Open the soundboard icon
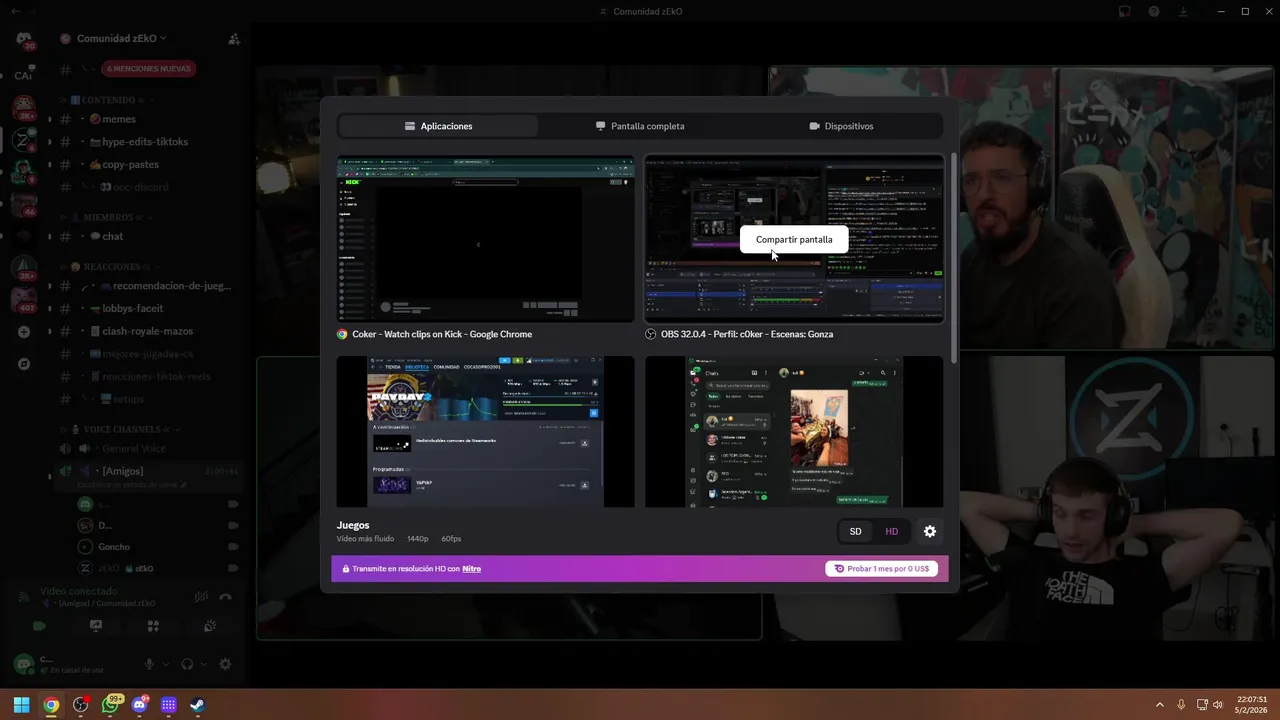Screen dimensions: 1280x720 pos(210,626)
